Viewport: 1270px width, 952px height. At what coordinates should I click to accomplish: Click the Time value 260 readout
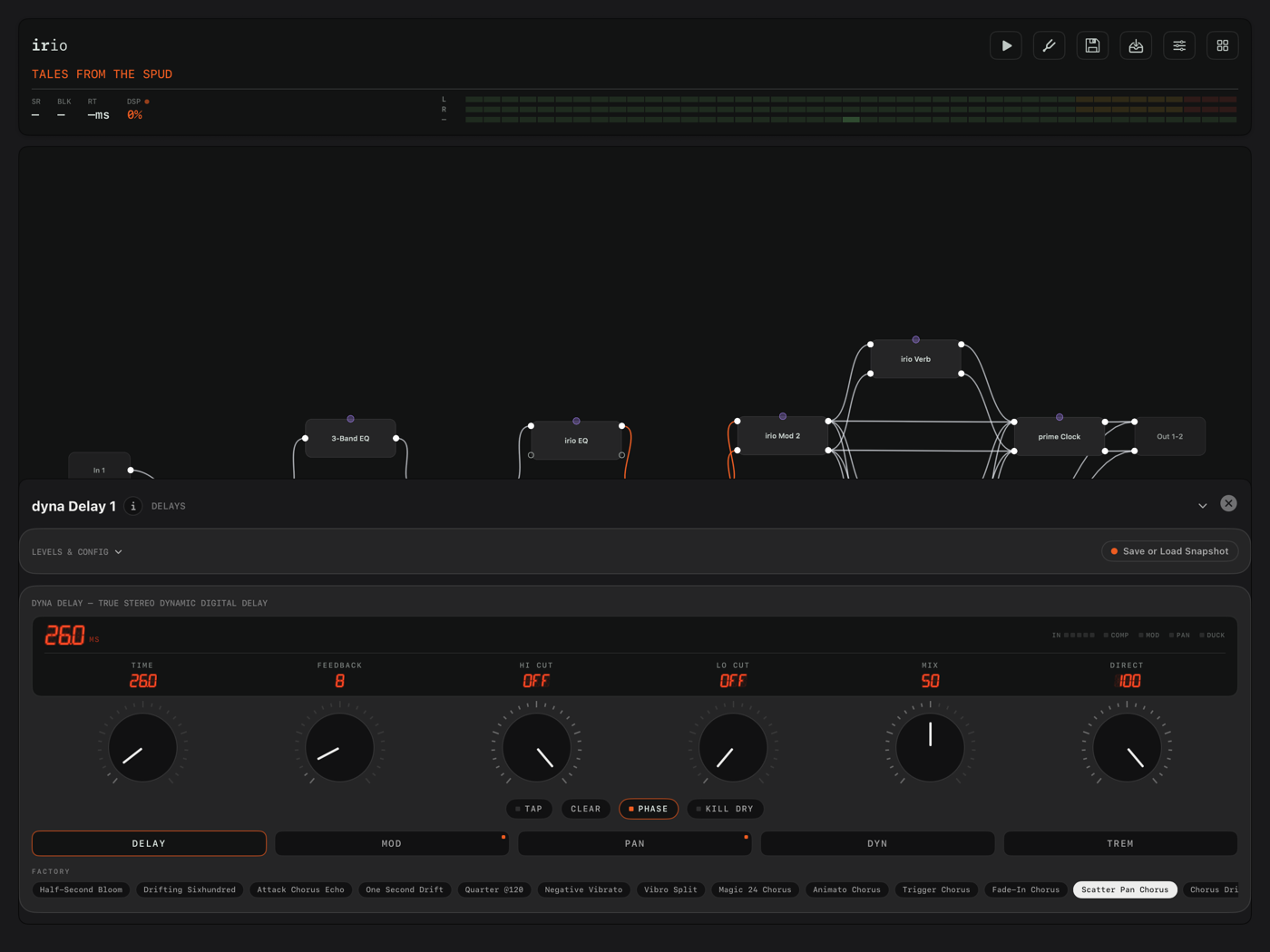[142, 681]
